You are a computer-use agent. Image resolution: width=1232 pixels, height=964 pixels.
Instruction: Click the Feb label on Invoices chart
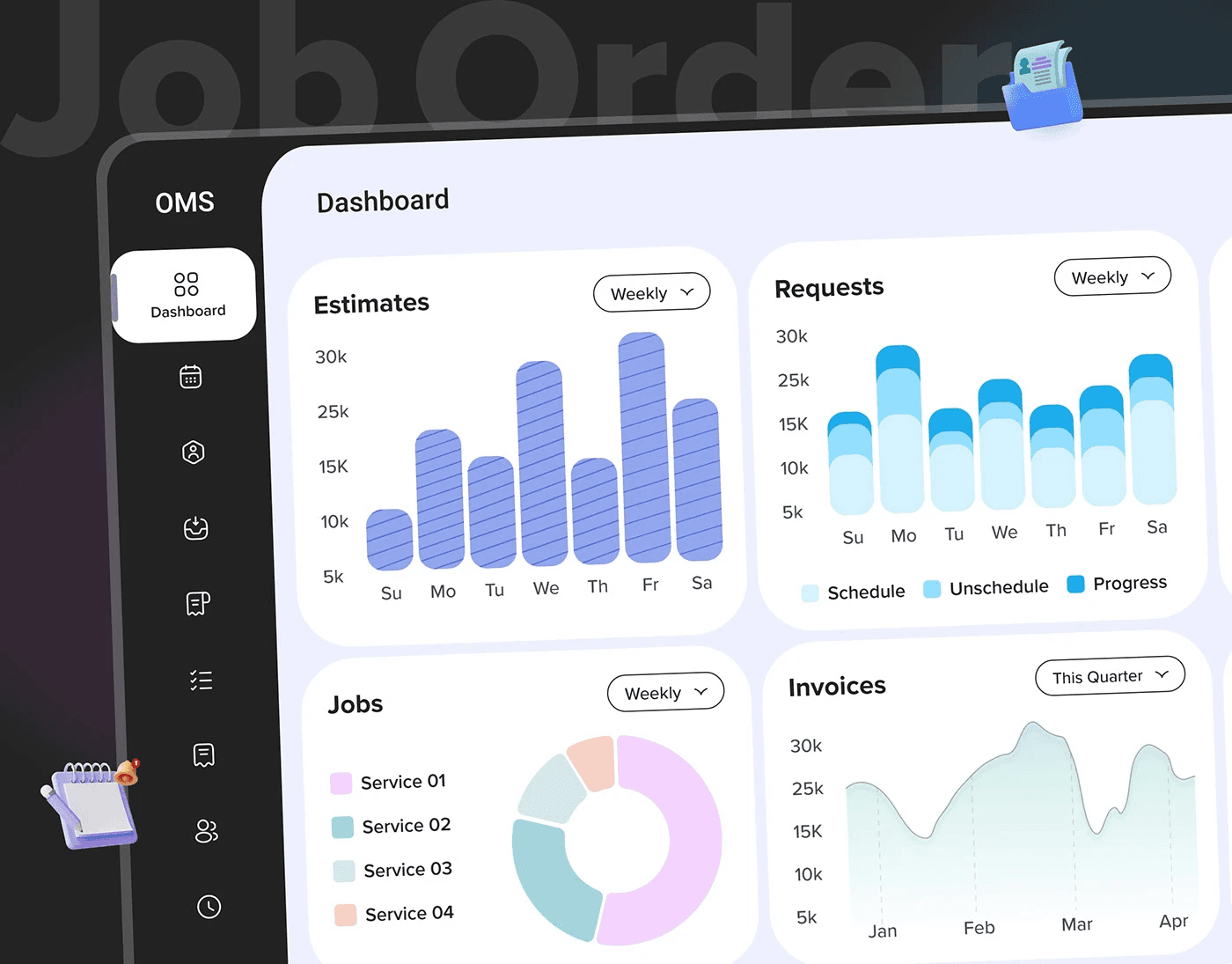(979, 928)
